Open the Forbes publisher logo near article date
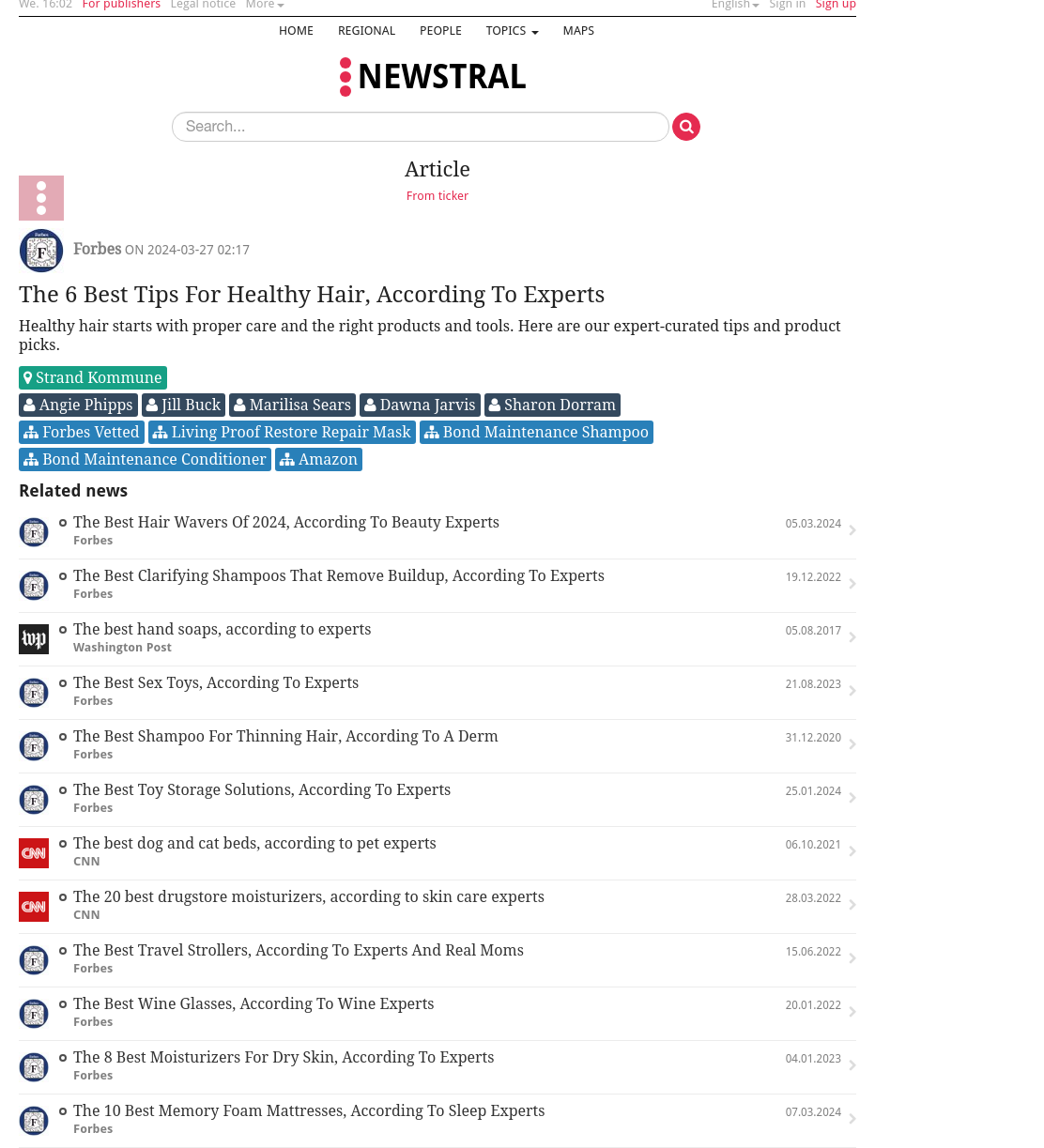 (41, 251)
